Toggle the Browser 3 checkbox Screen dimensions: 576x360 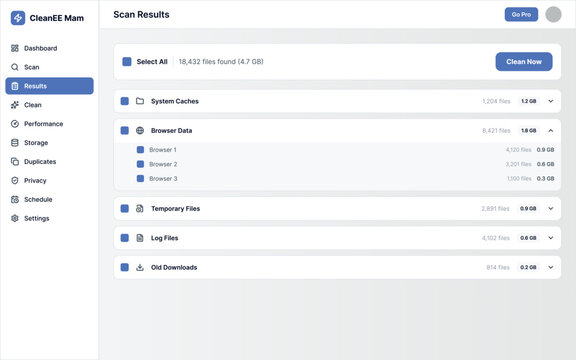[x=140, y=179]
